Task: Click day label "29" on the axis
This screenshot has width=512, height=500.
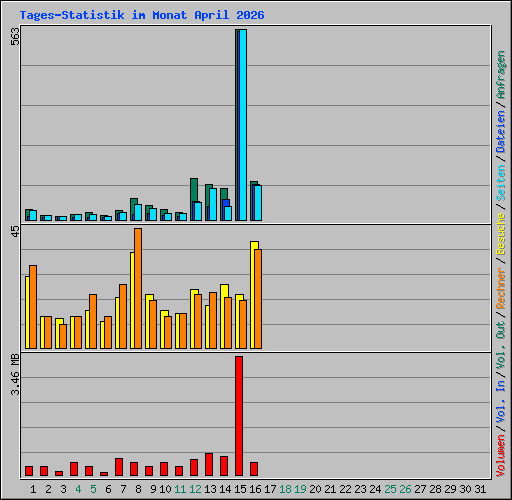Action: click(x=450, y=489)
